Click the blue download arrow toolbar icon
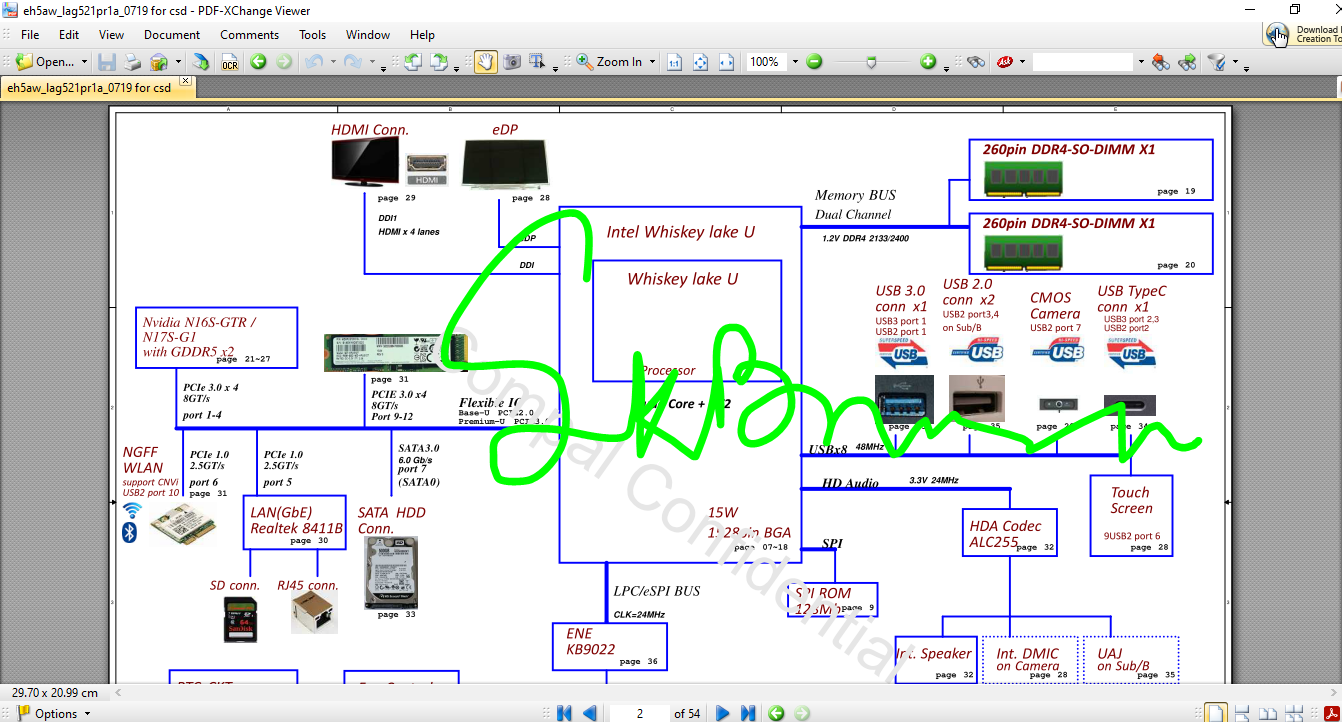 click(201, 62)
